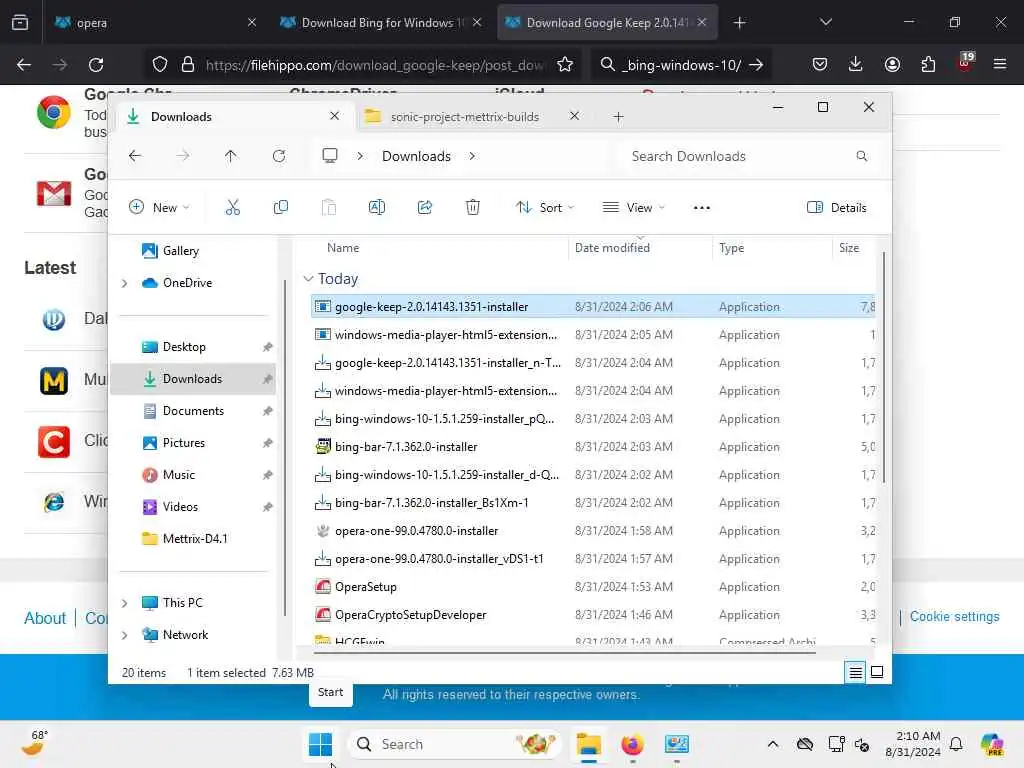The width and height of the screenshot is (1024, 768).
Task: Open Documents in the navigation pane
Action: pyautogui.click(x=193, y=411)
